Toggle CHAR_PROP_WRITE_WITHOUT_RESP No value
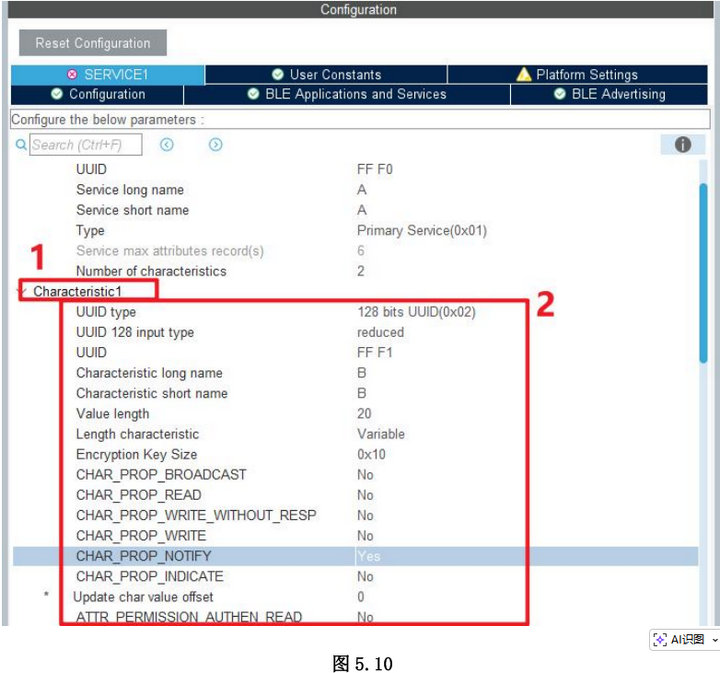The height and width of the screenshot is (673, 720). (x=366, y=516)
